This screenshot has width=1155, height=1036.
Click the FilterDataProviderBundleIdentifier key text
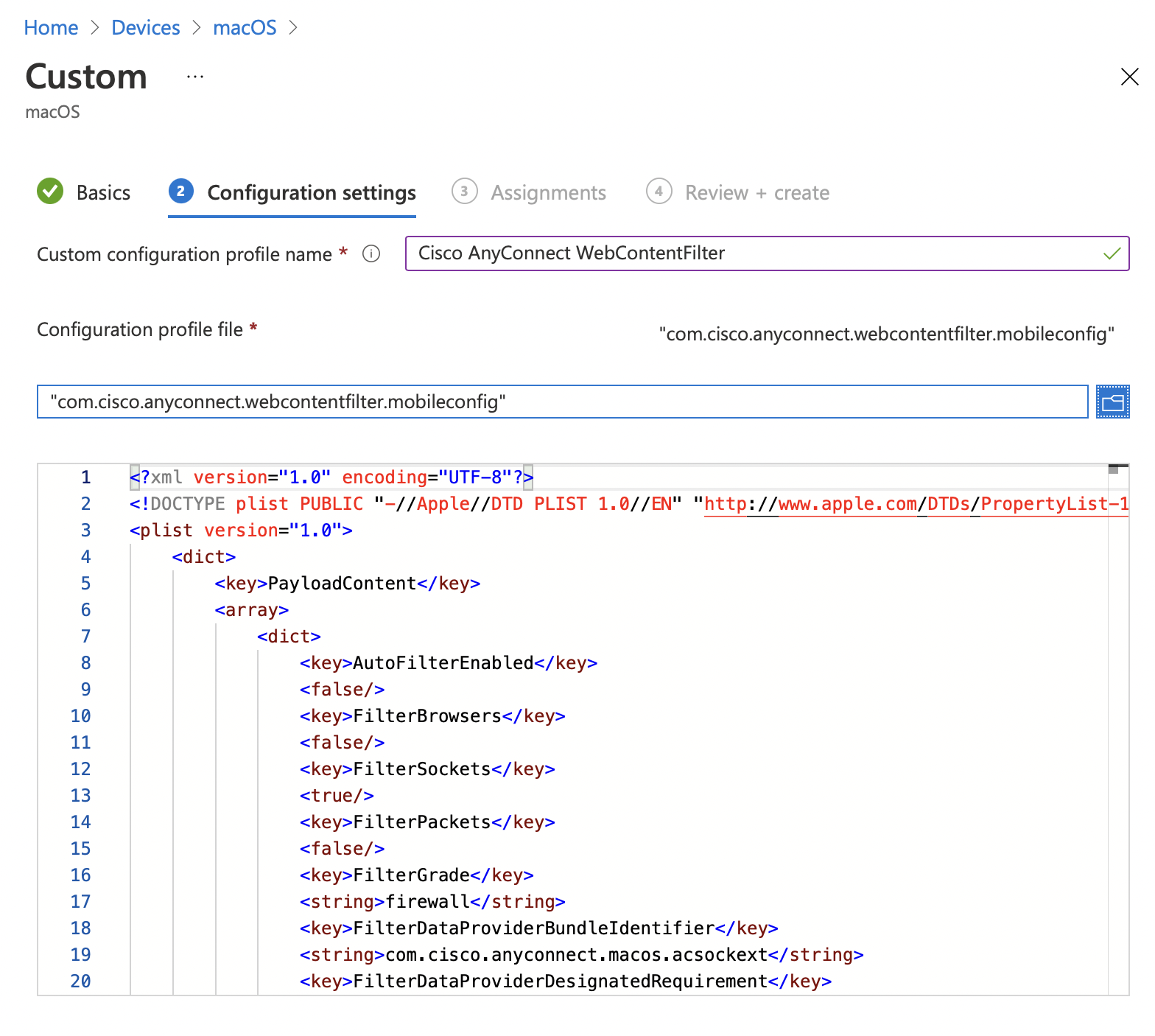click(x=534, y=928)
